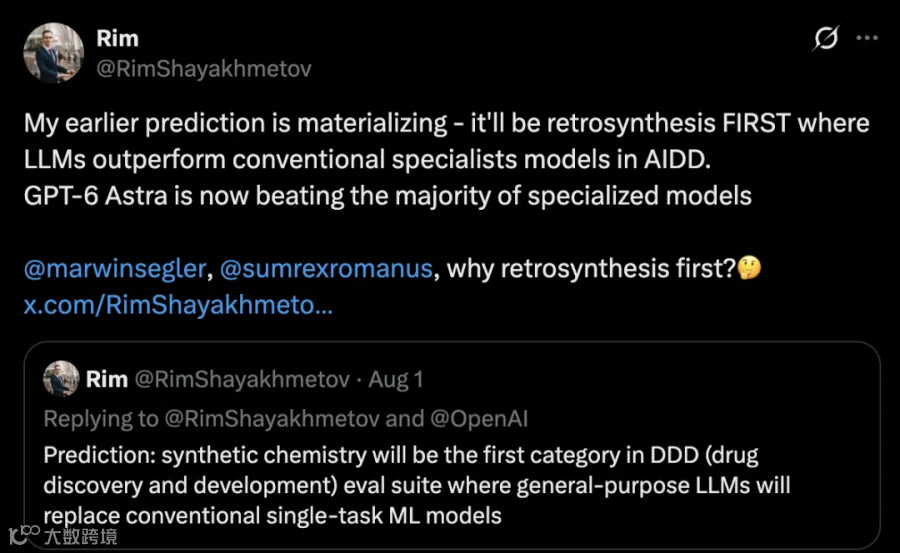Click the @RimShayakhmetov handle below top name
Image resolution: width=900 pixels, height=553 pixels.
click(x=204, y=69)
